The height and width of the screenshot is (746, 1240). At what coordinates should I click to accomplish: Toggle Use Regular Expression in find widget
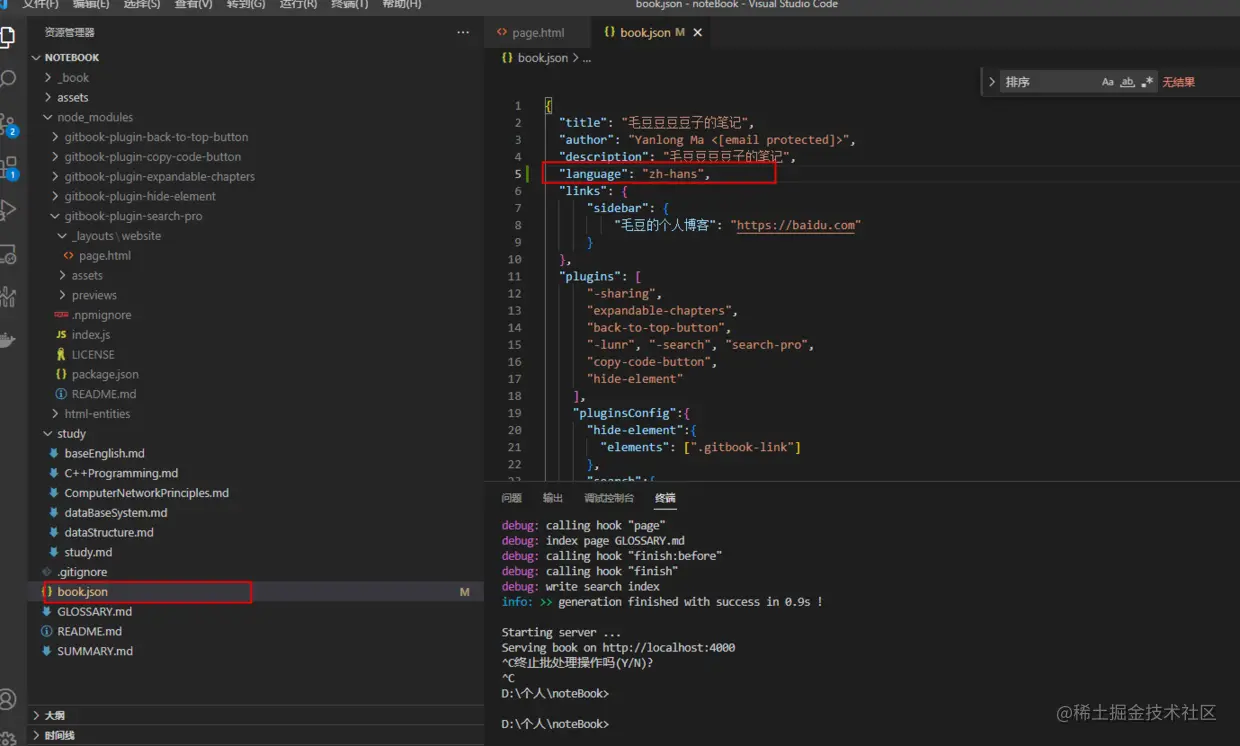(1147, 82)
